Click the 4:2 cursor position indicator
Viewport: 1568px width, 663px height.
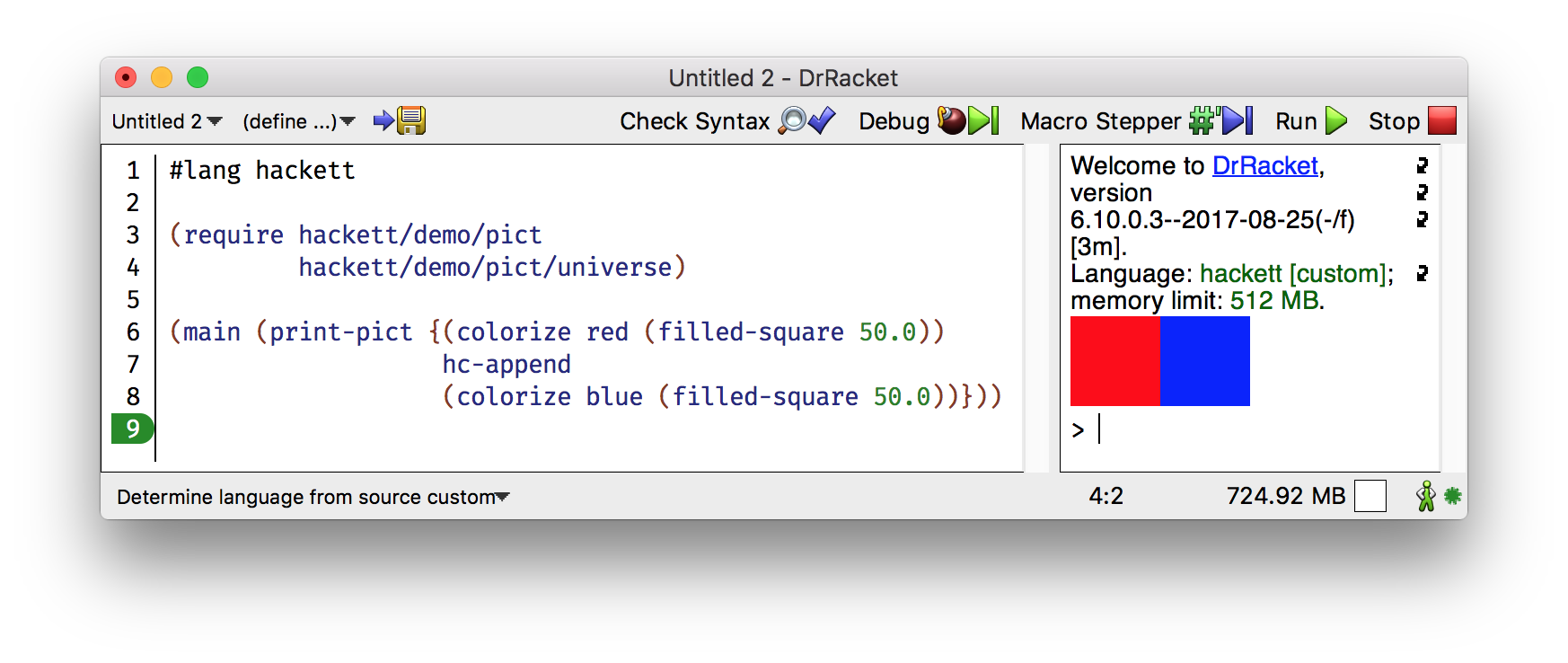[x=1106, y=496]
